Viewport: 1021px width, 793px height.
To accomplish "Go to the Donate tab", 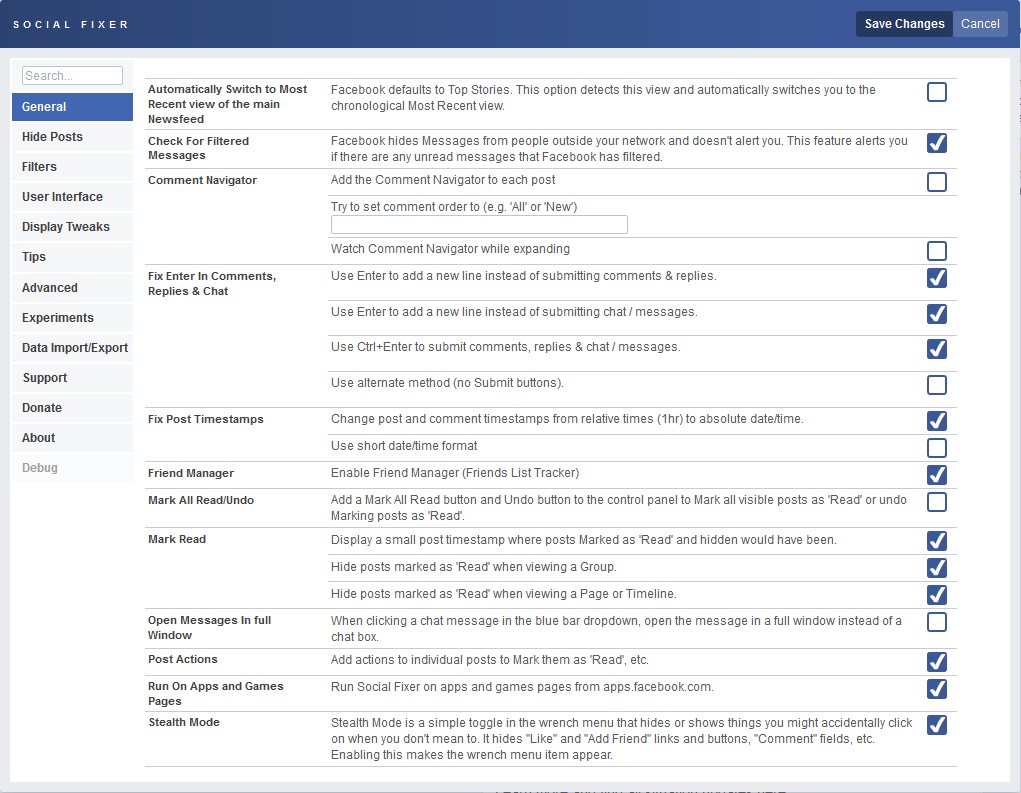I will [x=72, y=408].
